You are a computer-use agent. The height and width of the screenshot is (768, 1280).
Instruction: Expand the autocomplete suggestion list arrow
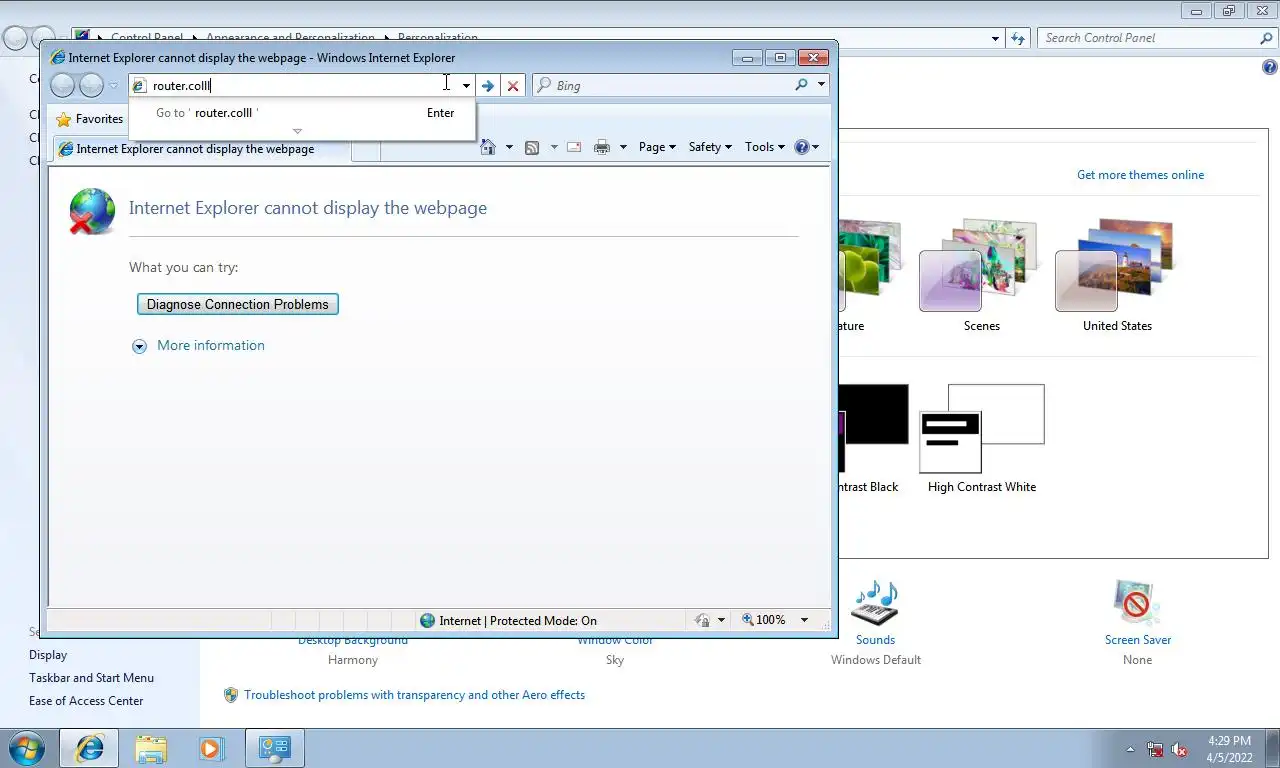[x=297, y=131]
